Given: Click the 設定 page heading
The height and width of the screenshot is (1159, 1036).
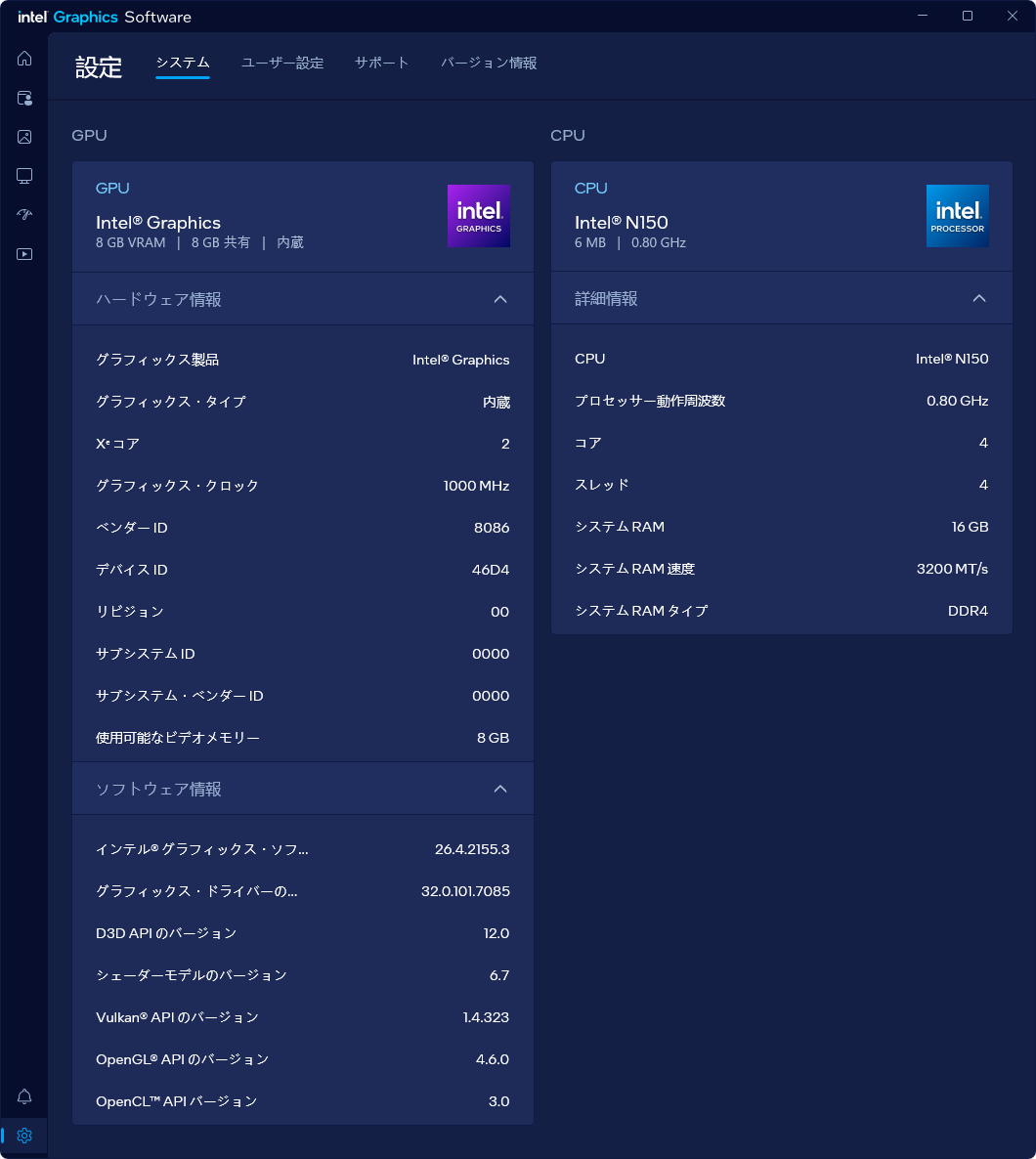Looking at the screenshot, I should (x=99, y=67).
